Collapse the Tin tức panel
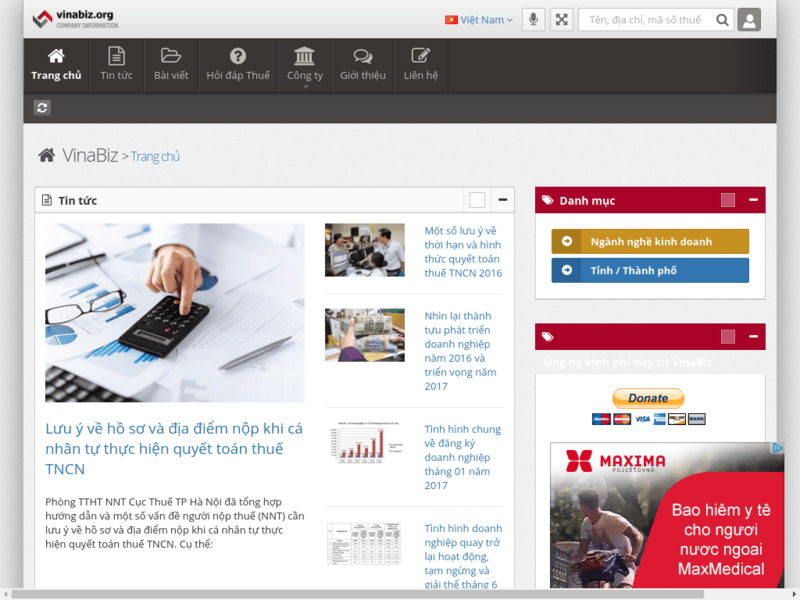Viewport: 800px width, 600px height. click(502, 201)
